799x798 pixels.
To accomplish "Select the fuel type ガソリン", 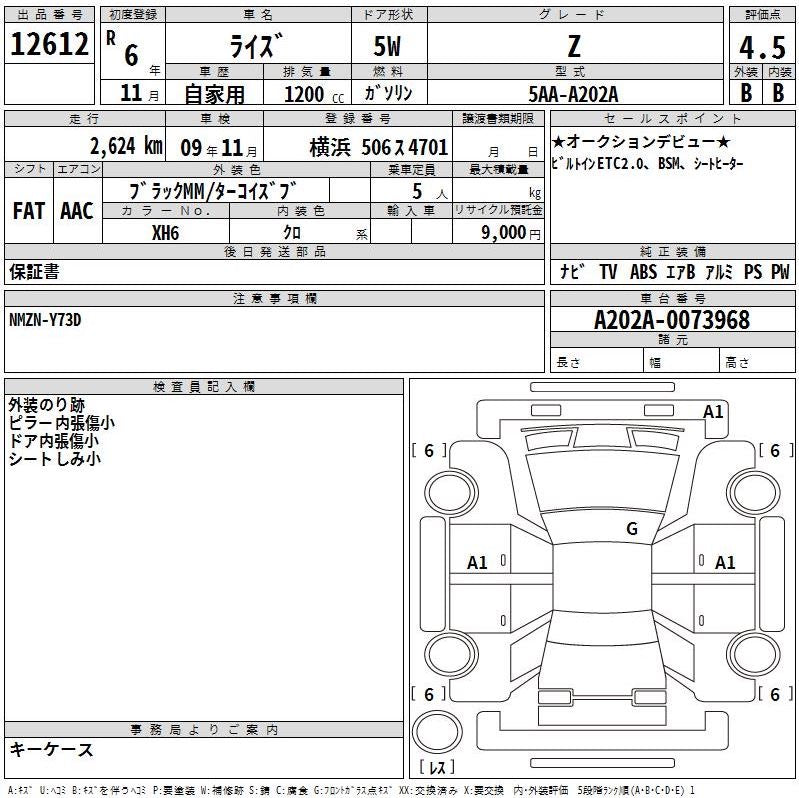I will point(388,93).
